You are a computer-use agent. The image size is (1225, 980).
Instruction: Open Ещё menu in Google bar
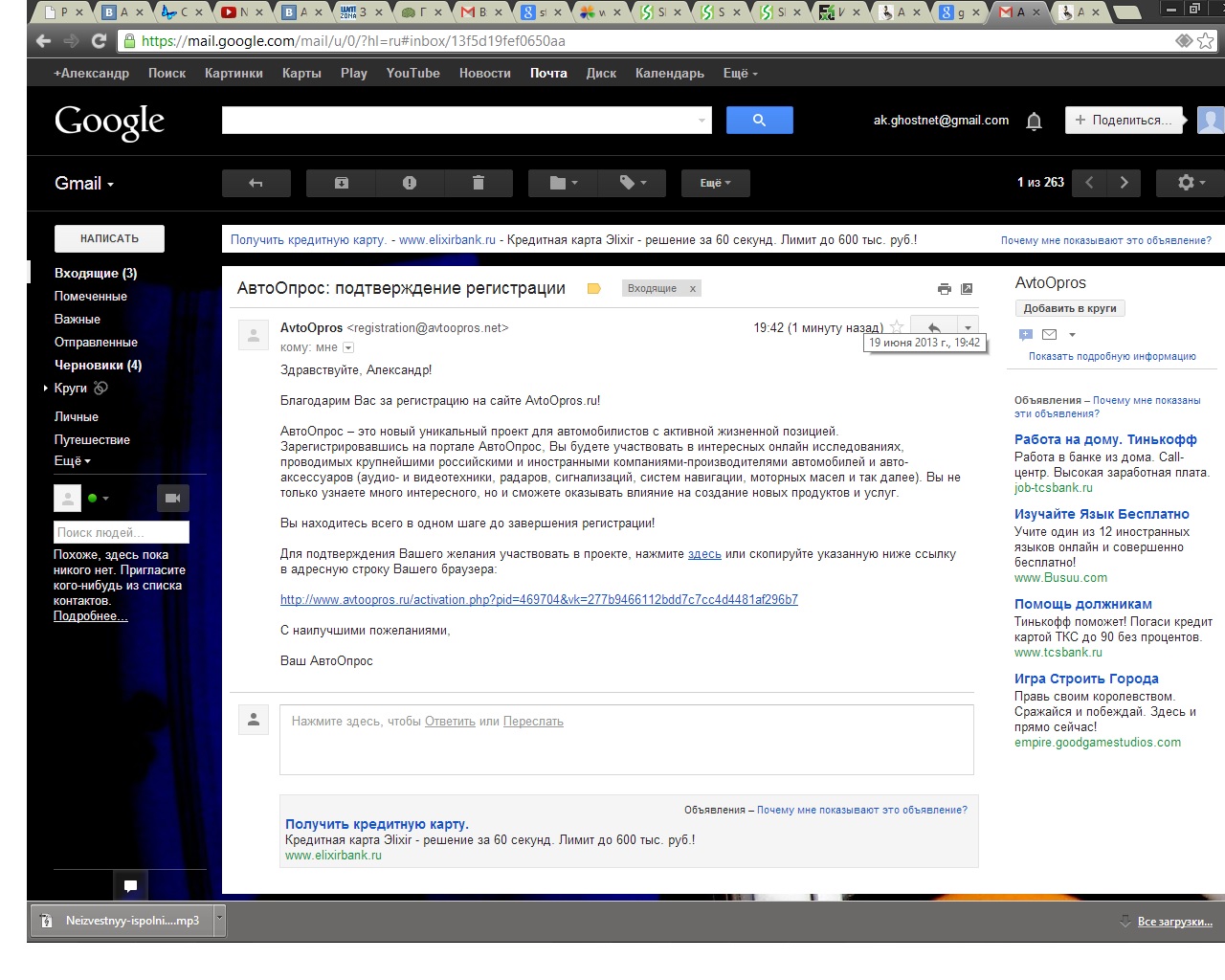point(741,73)
